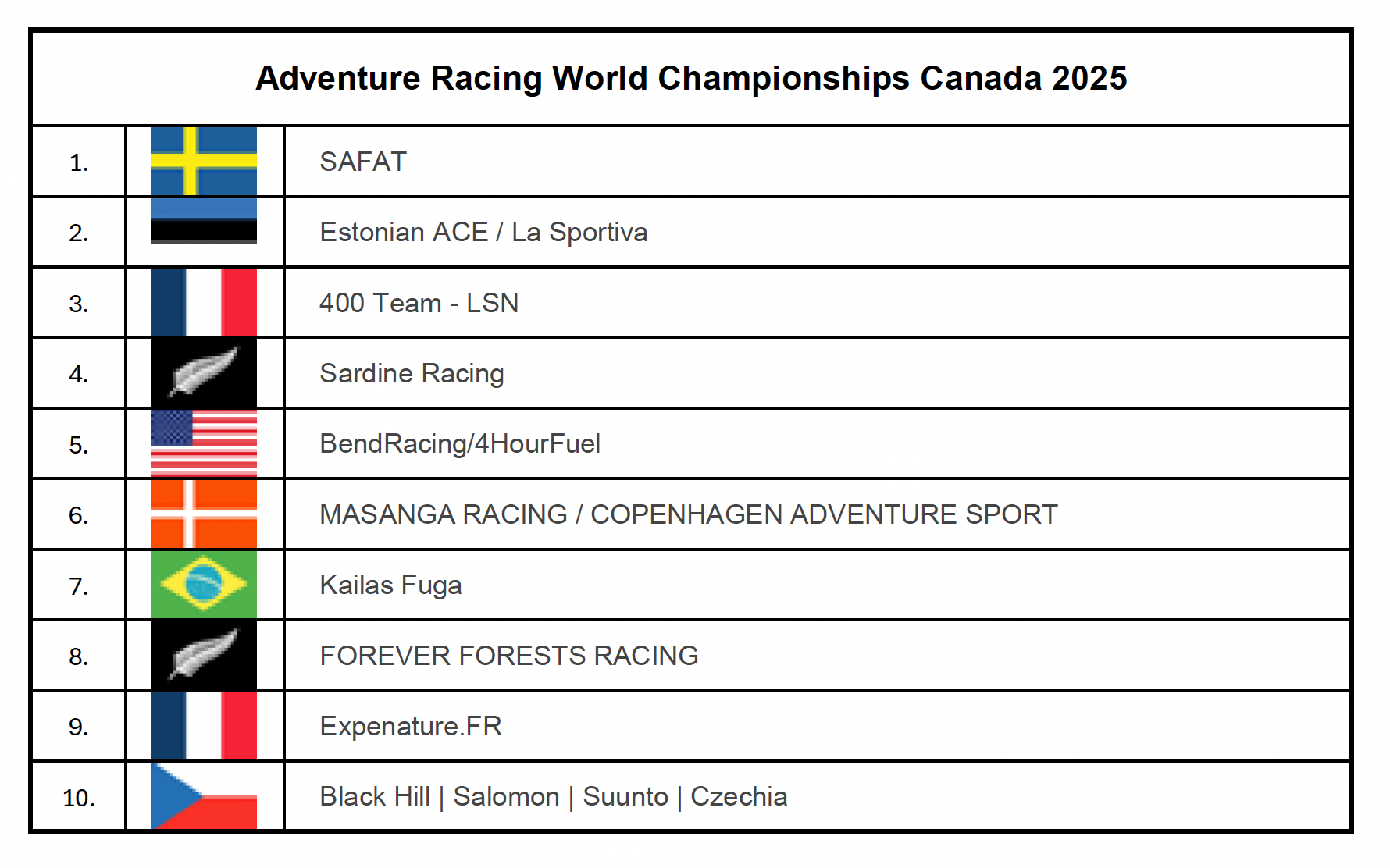Click the Czech flag beside Black Hill
Viewport: 1390px width, 868px height.
click(x=203, y=795)
